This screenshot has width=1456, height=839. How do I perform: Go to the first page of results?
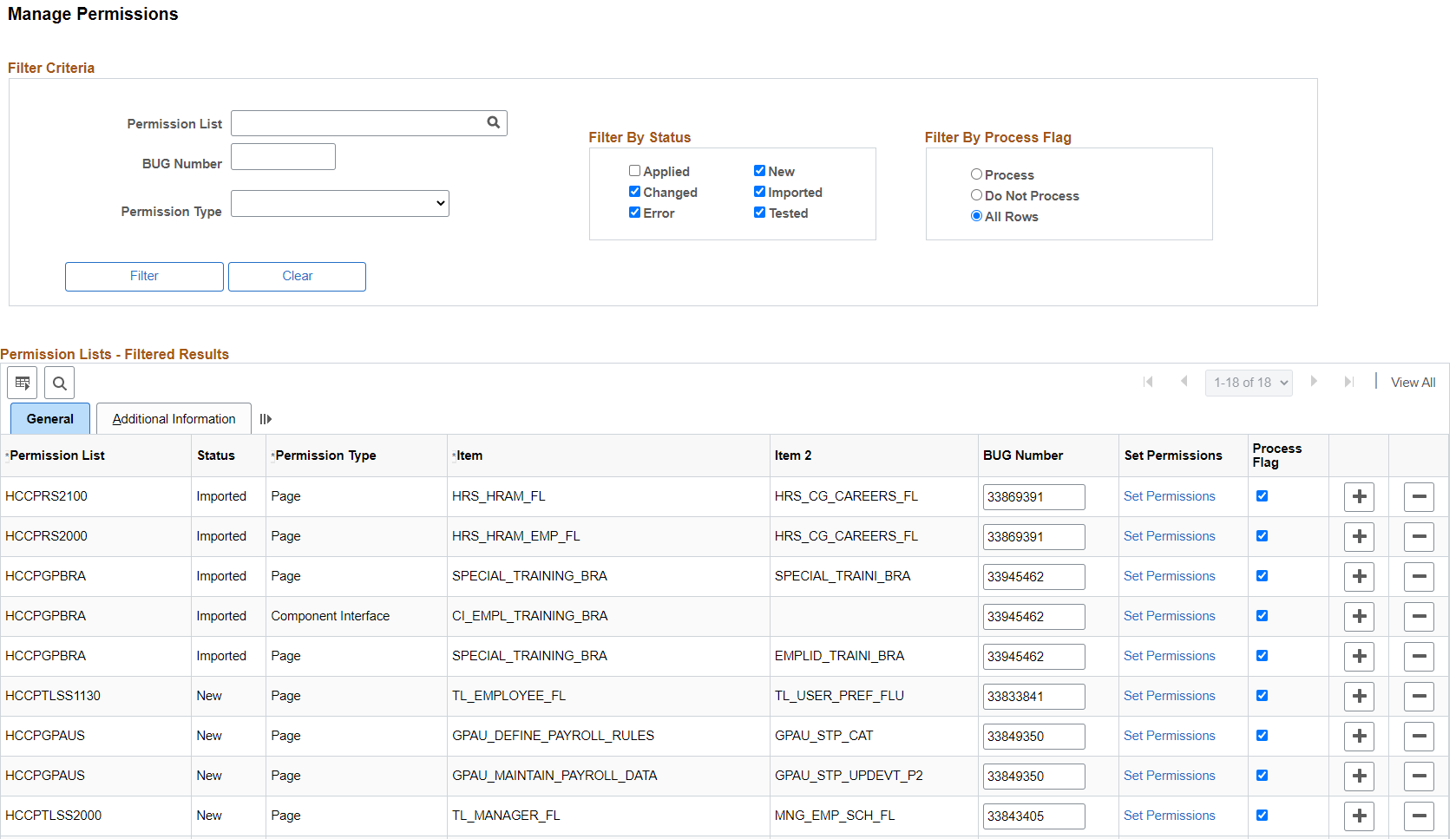pos(1148,382)
